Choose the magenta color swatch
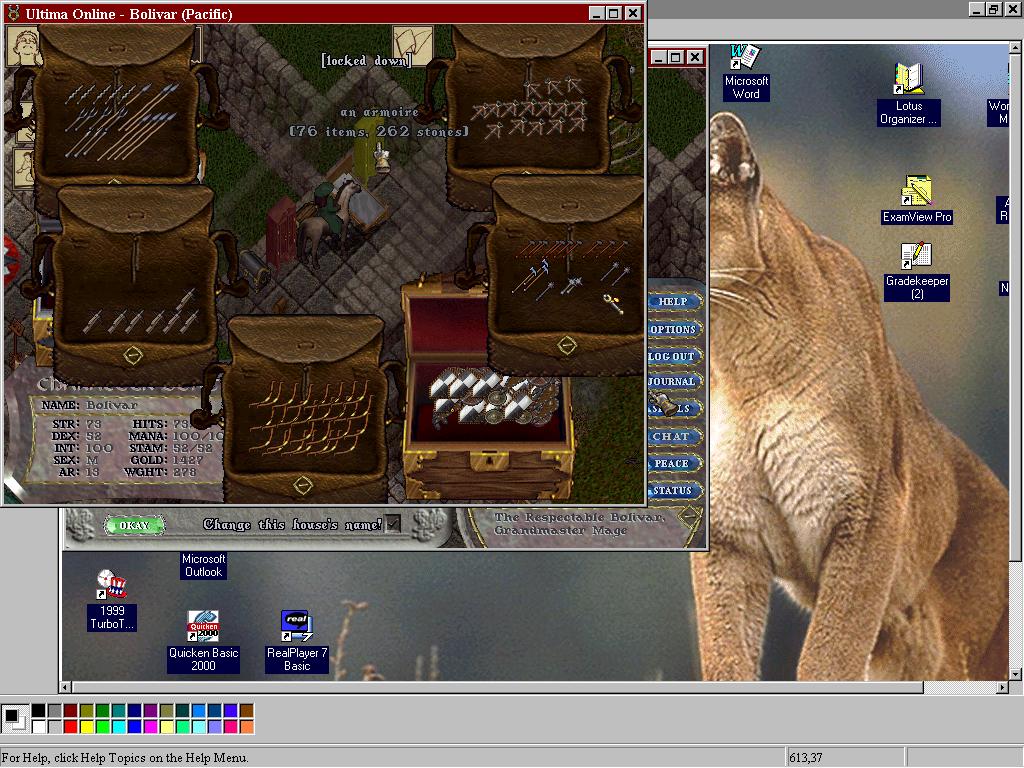This screenshot has width=1024, height=768. pyautogui.click(x=150, y=726)
